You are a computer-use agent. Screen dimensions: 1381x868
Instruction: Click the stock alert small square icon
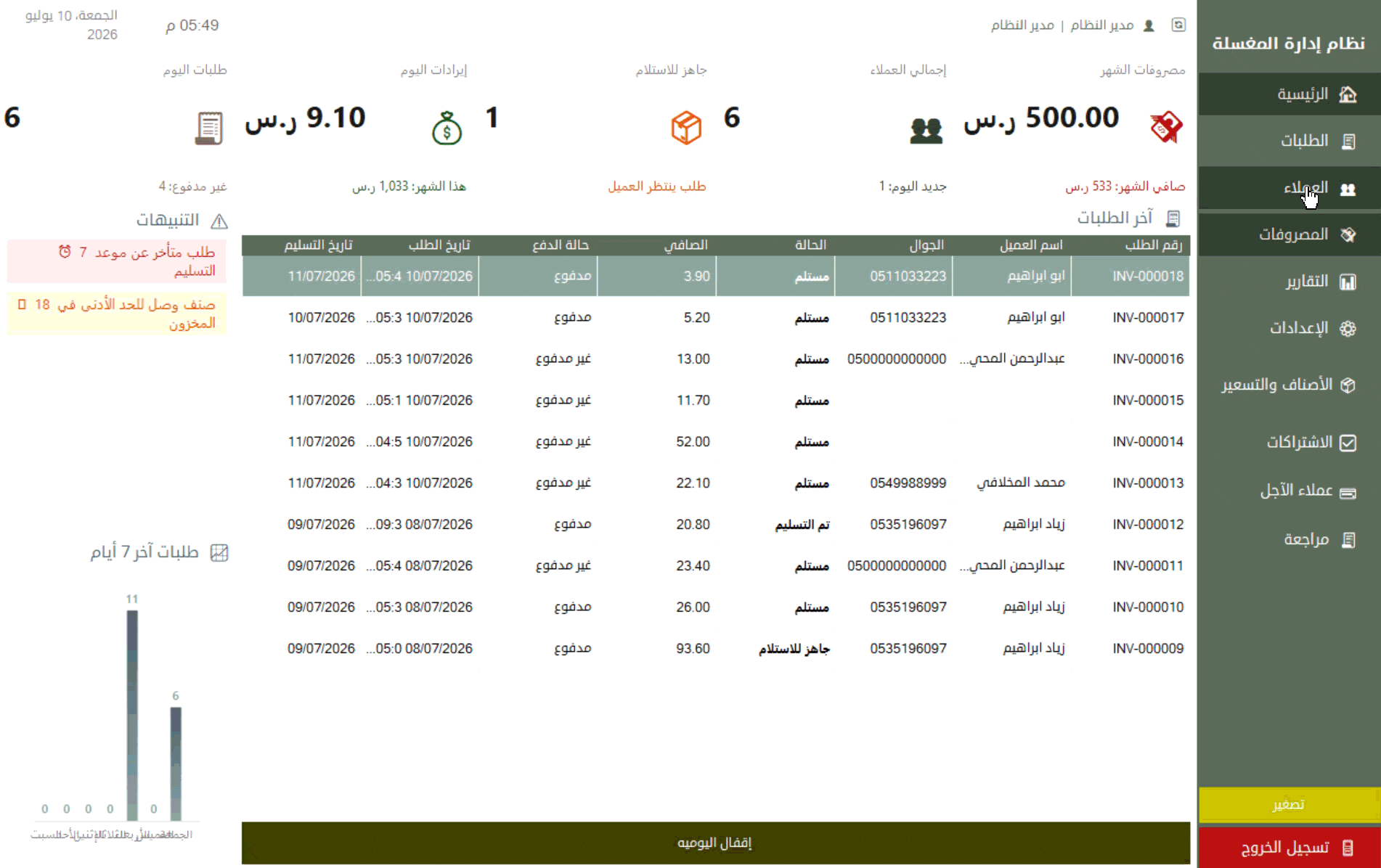click(22, 304)
